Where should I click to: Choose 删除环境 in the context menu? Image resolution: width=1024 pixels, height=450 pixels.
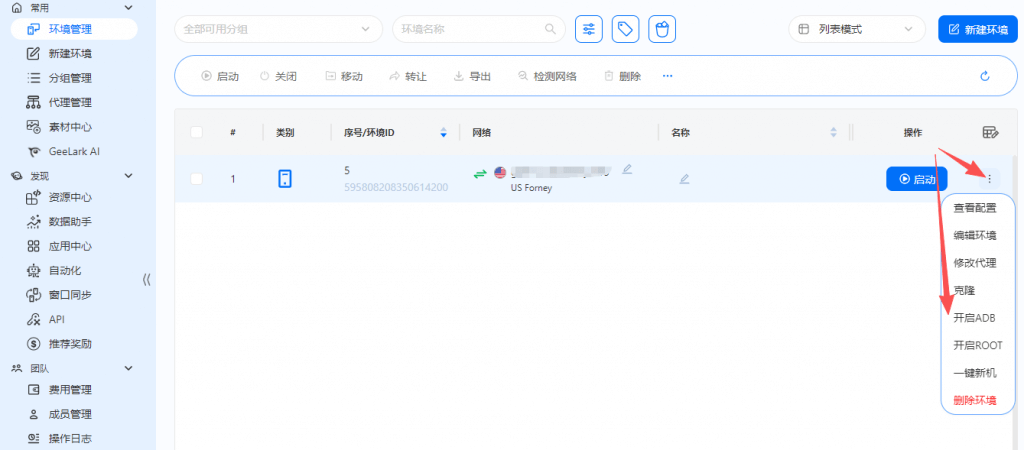tap(974, 400)
